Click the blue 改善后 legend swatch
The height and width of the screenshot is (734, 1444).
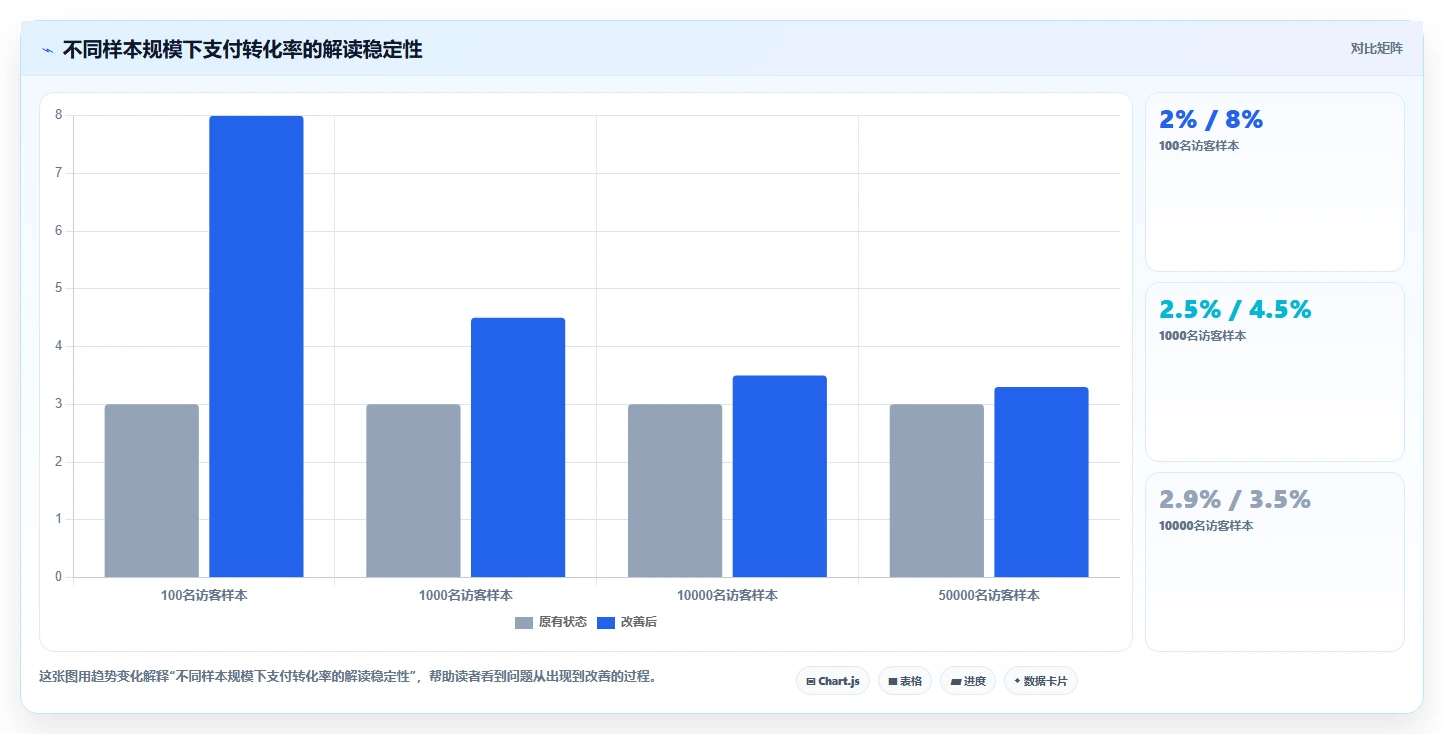pyautogui.click(x=606, y=622)
